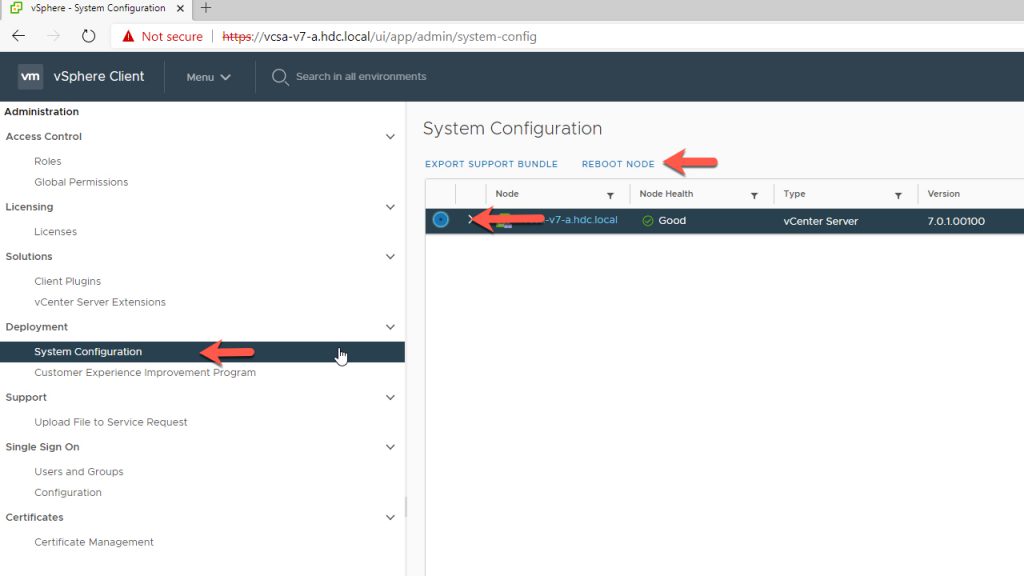Click version 7.0.1.00100 cell
This screenshot has width=1024, height=576.
pyautogui.click(x=956, y=221)
